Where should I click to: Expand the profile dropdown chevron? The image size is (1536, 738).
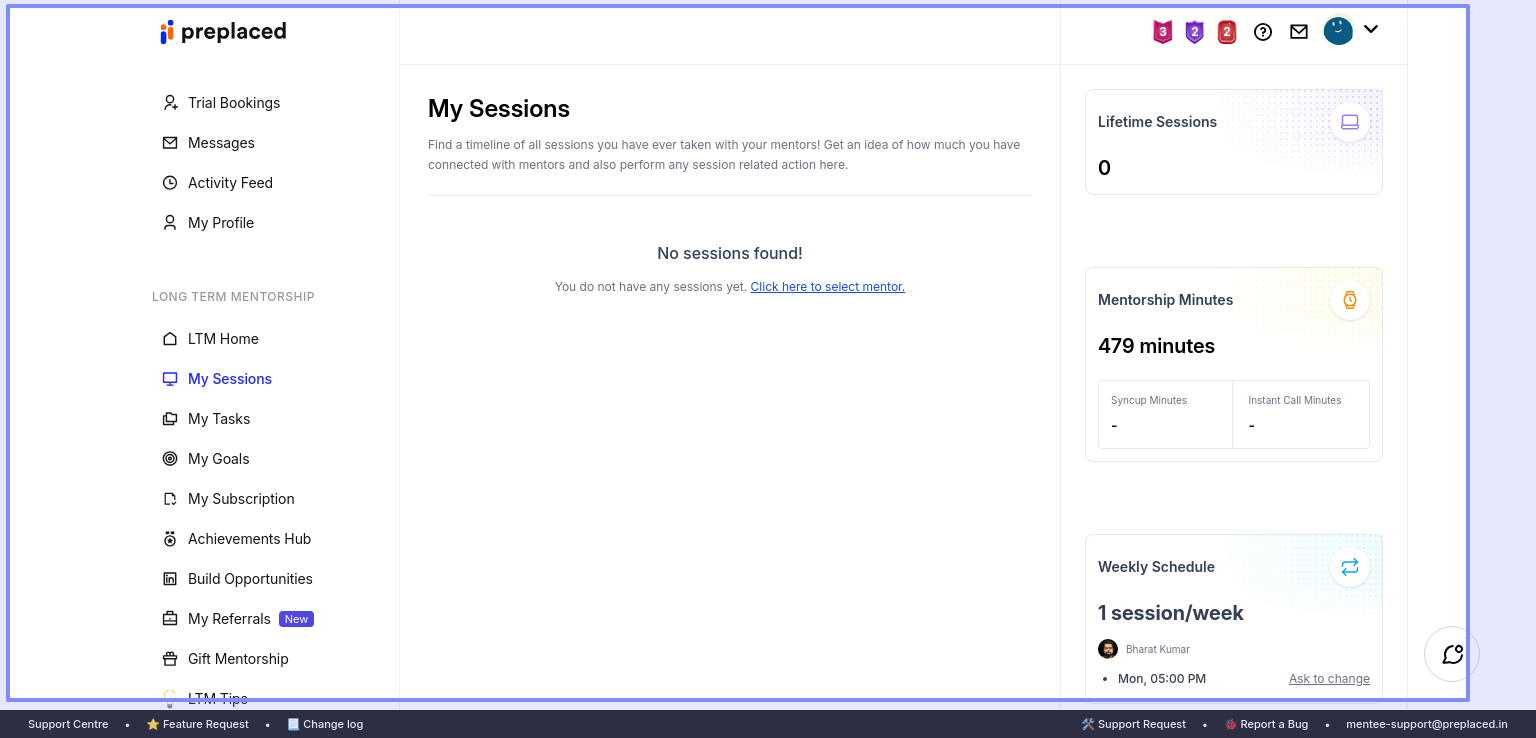1371,30
